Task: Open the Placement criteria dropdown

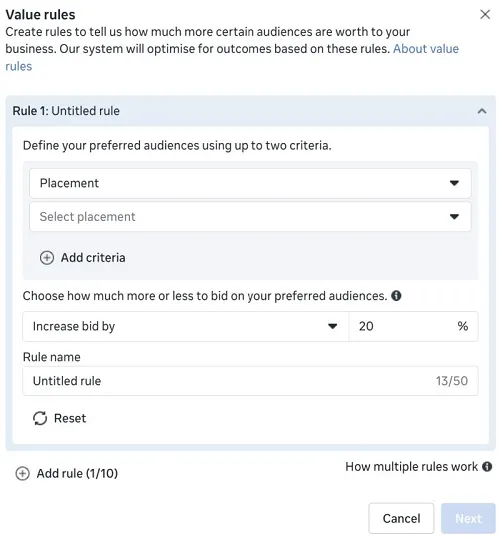Action: (x=250, y=183)
